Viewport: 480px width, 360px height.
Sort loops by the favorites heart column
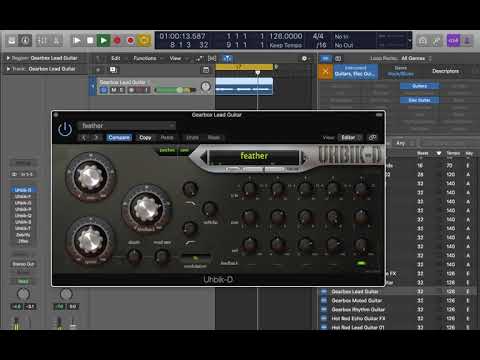pos(439,153)
